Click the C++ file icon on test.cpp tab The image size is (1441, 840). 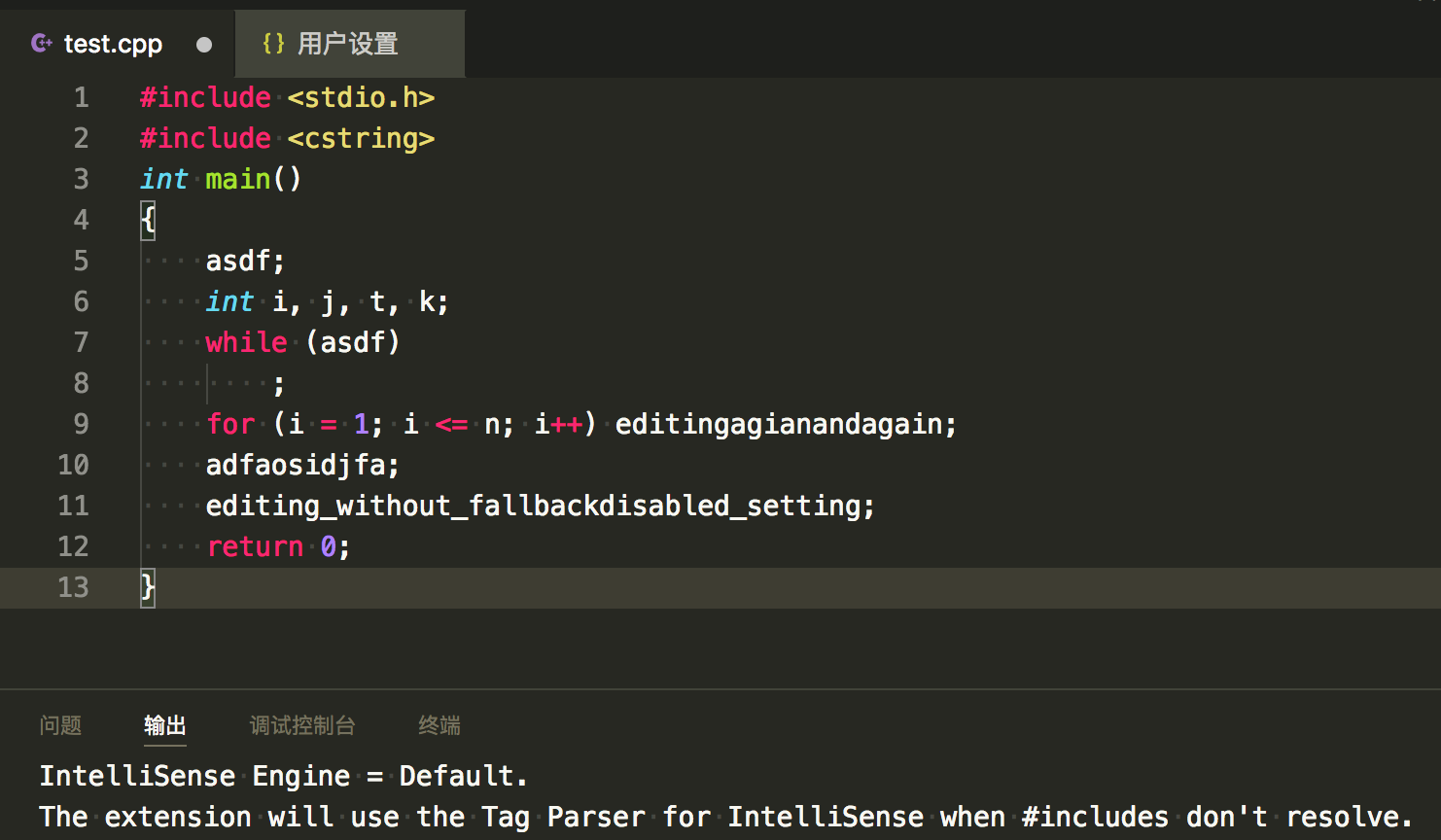pyautogui.click(x=40, y=43)
